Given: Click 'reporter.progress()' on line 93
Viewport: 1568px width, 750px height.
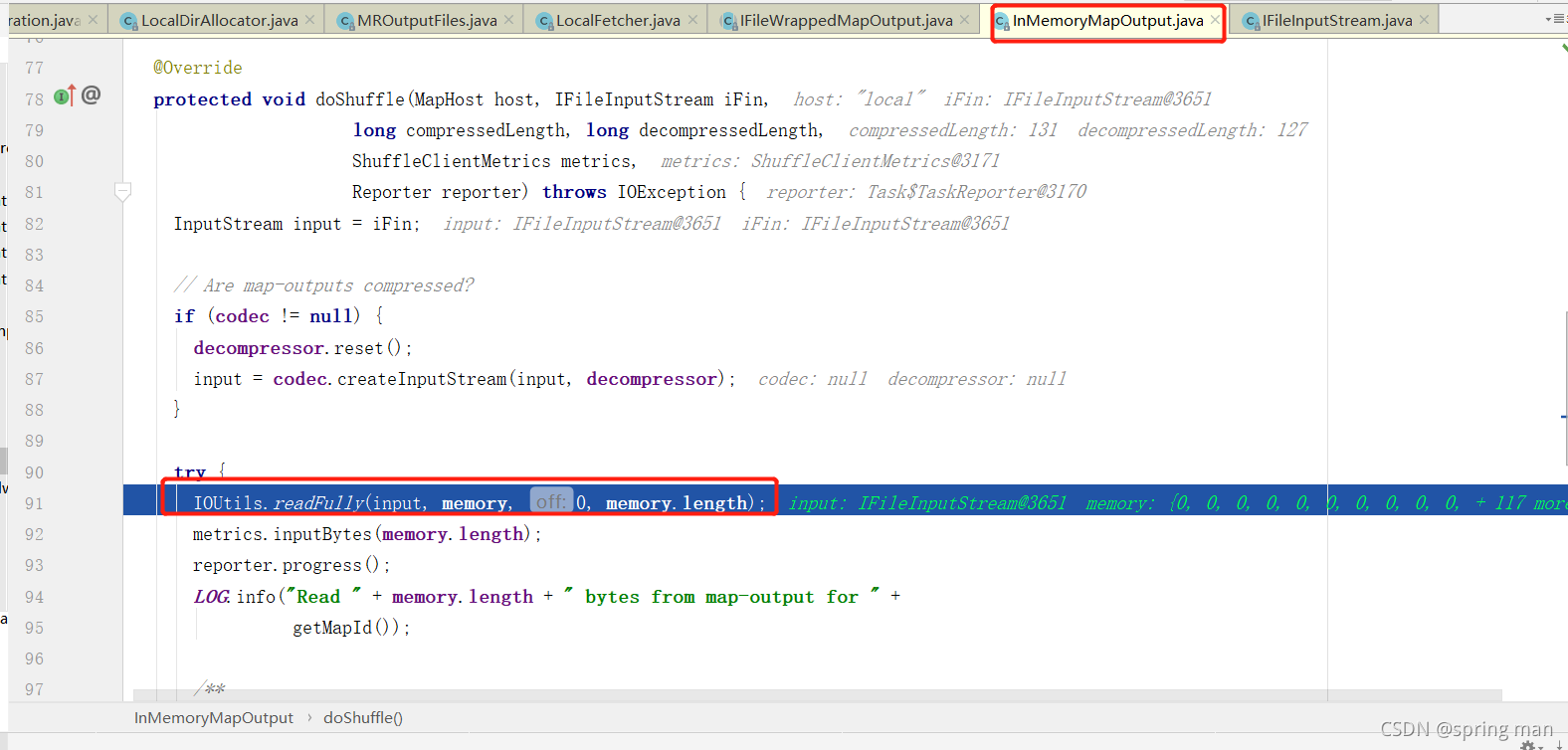Looking at the screenshot, I should point(287,565).
